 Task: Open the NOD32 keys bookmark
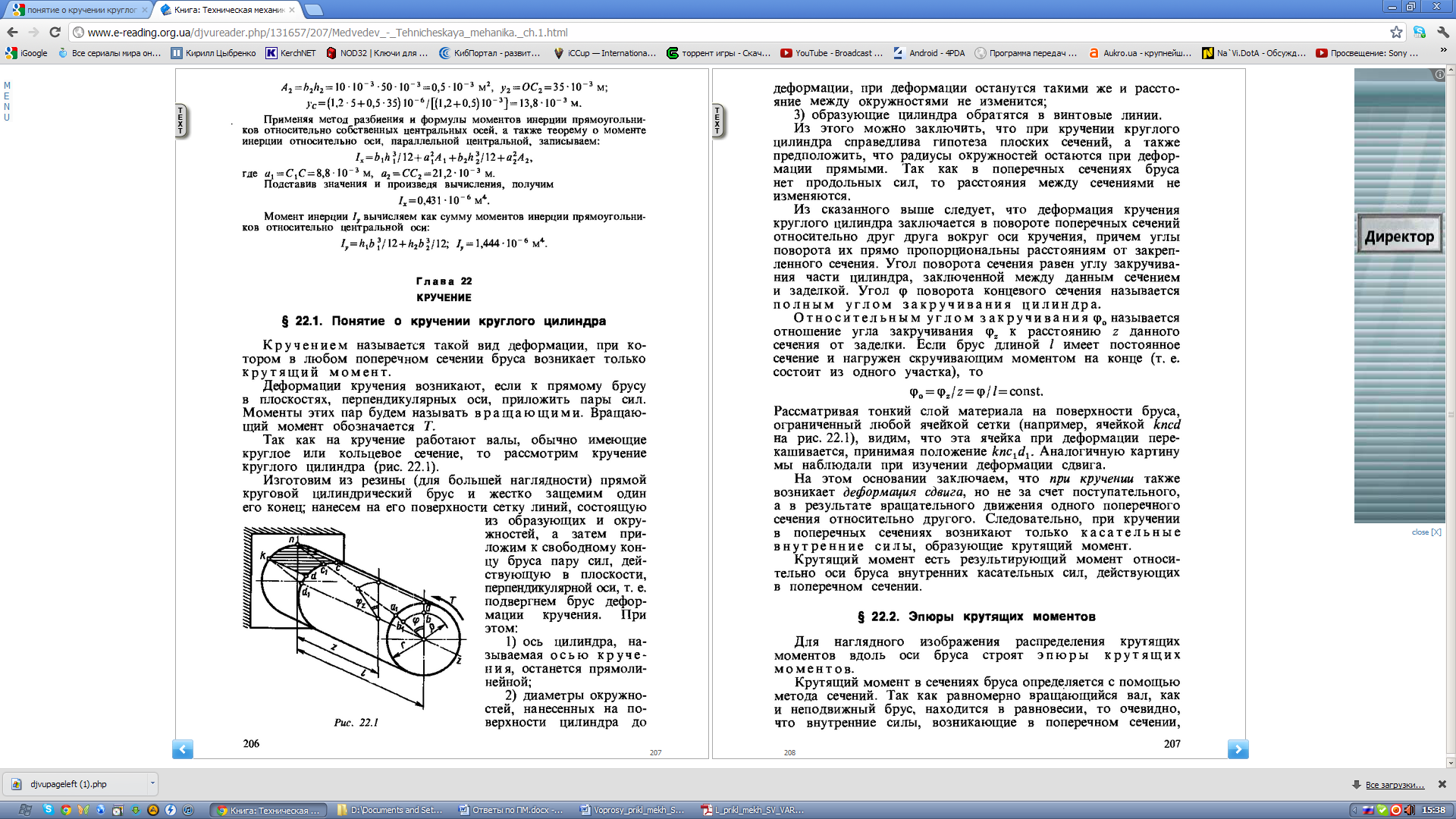click(x=377, y=53)
